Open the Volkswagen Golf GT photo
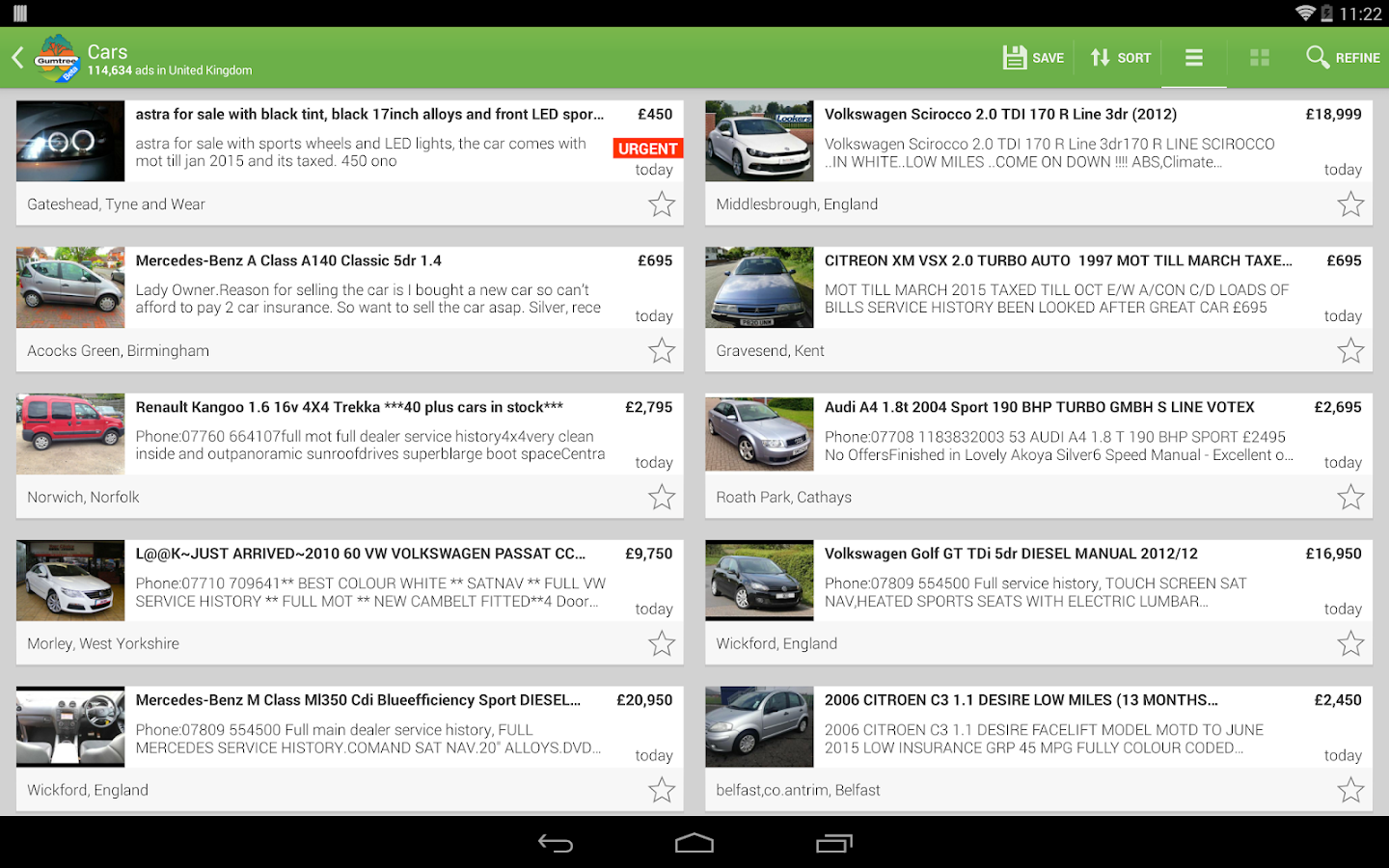The height and width of the screenshot is (868, 1389). point(759,581)
